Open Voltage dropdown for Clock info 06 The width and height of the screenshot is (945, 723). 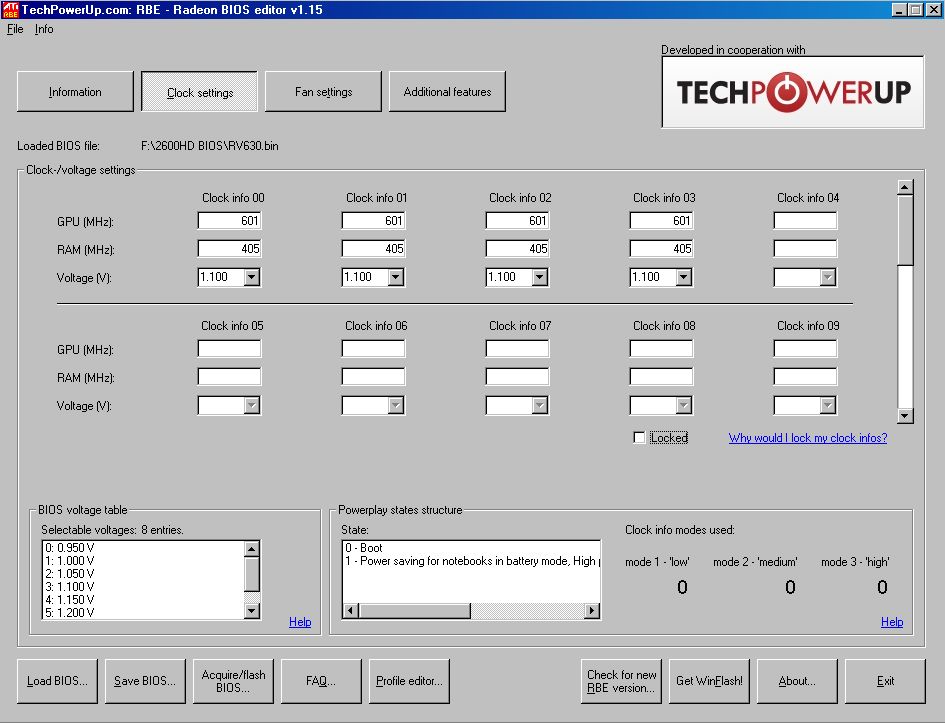point(396,405)
